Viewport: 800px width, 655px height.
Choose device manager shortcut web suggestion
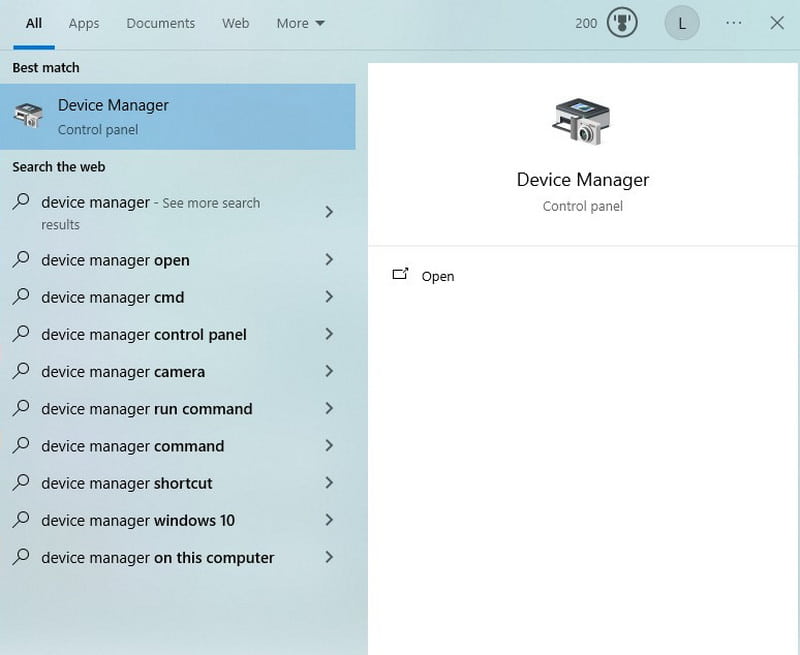pyautogui.click(x=126, y=483)
